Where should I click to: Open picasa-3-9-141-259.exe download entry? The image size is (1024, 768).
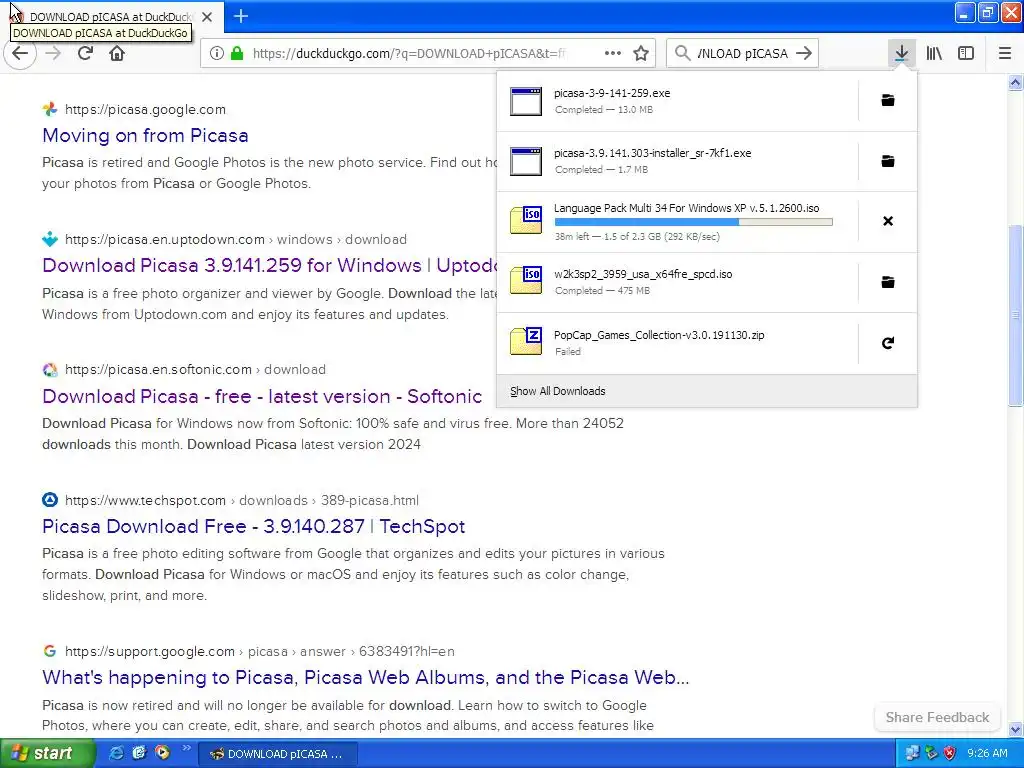[677, 101]
